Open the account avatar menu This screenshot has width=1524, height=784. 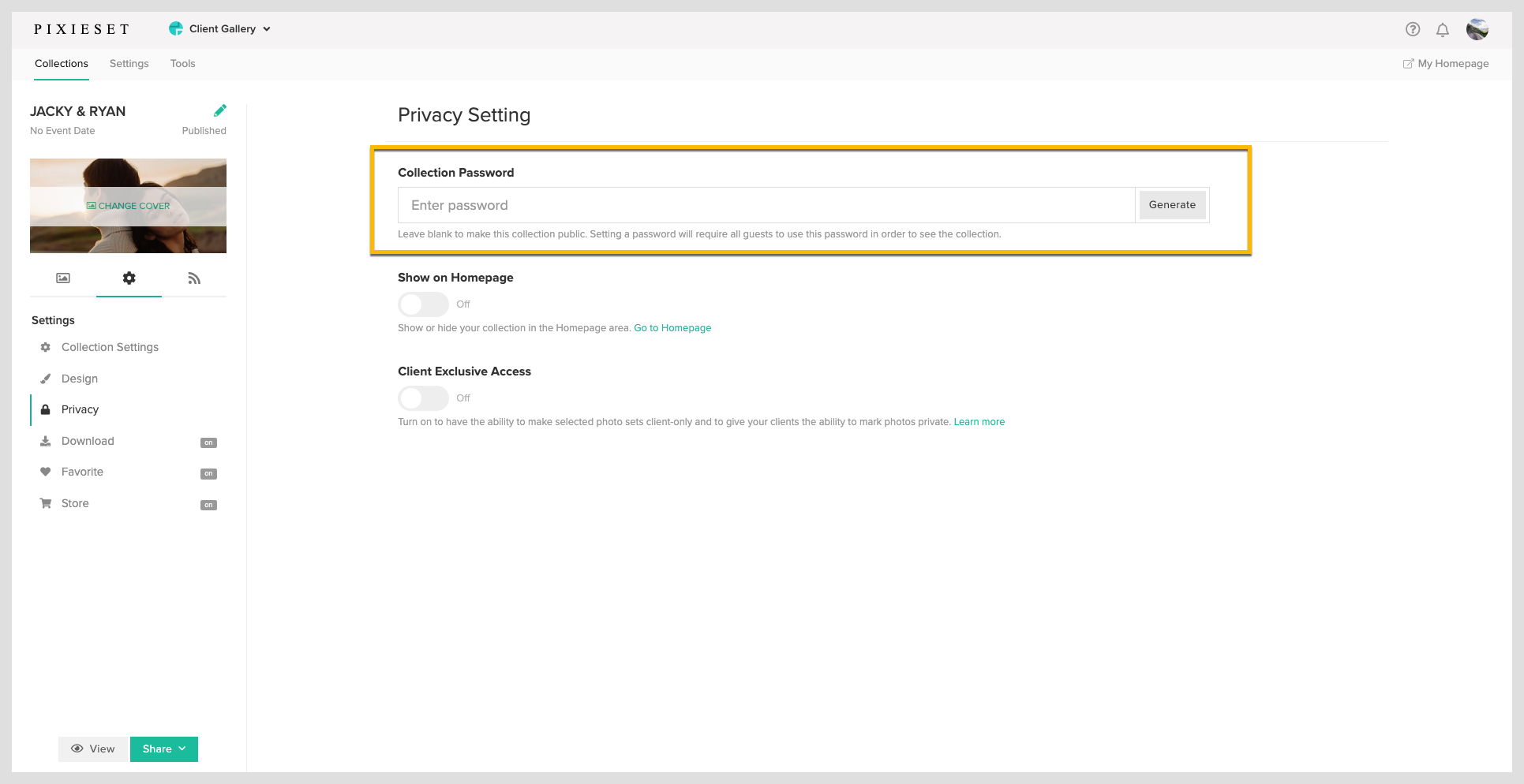tap(1477, 29)
